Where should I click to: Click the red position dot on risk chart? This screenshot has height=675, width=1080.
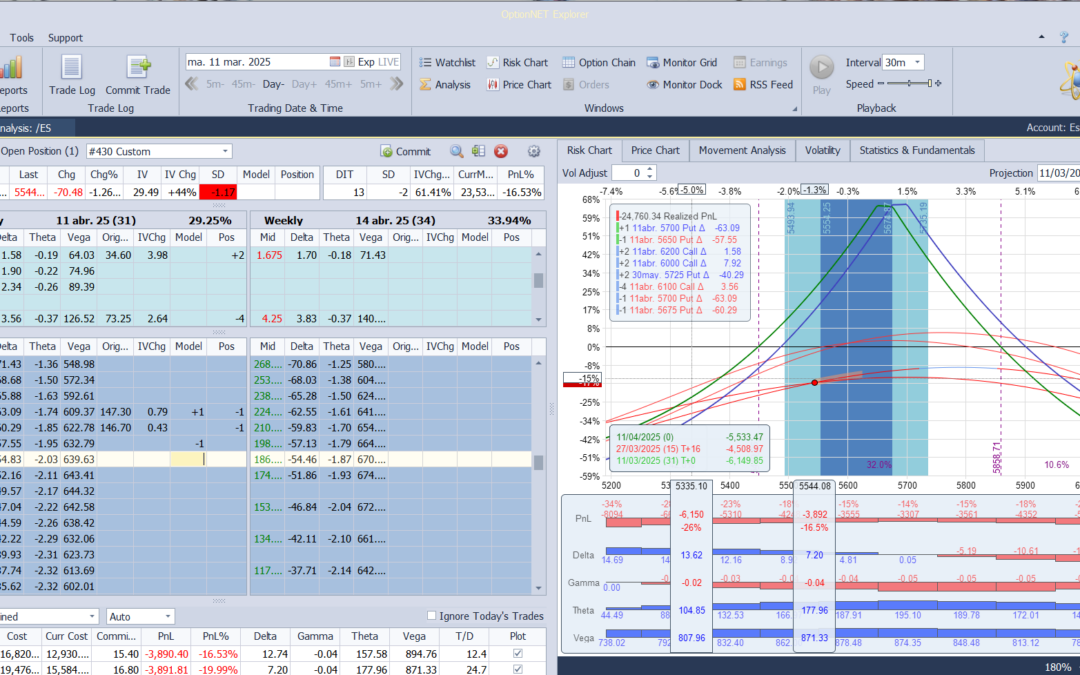[x=815, y=382]
